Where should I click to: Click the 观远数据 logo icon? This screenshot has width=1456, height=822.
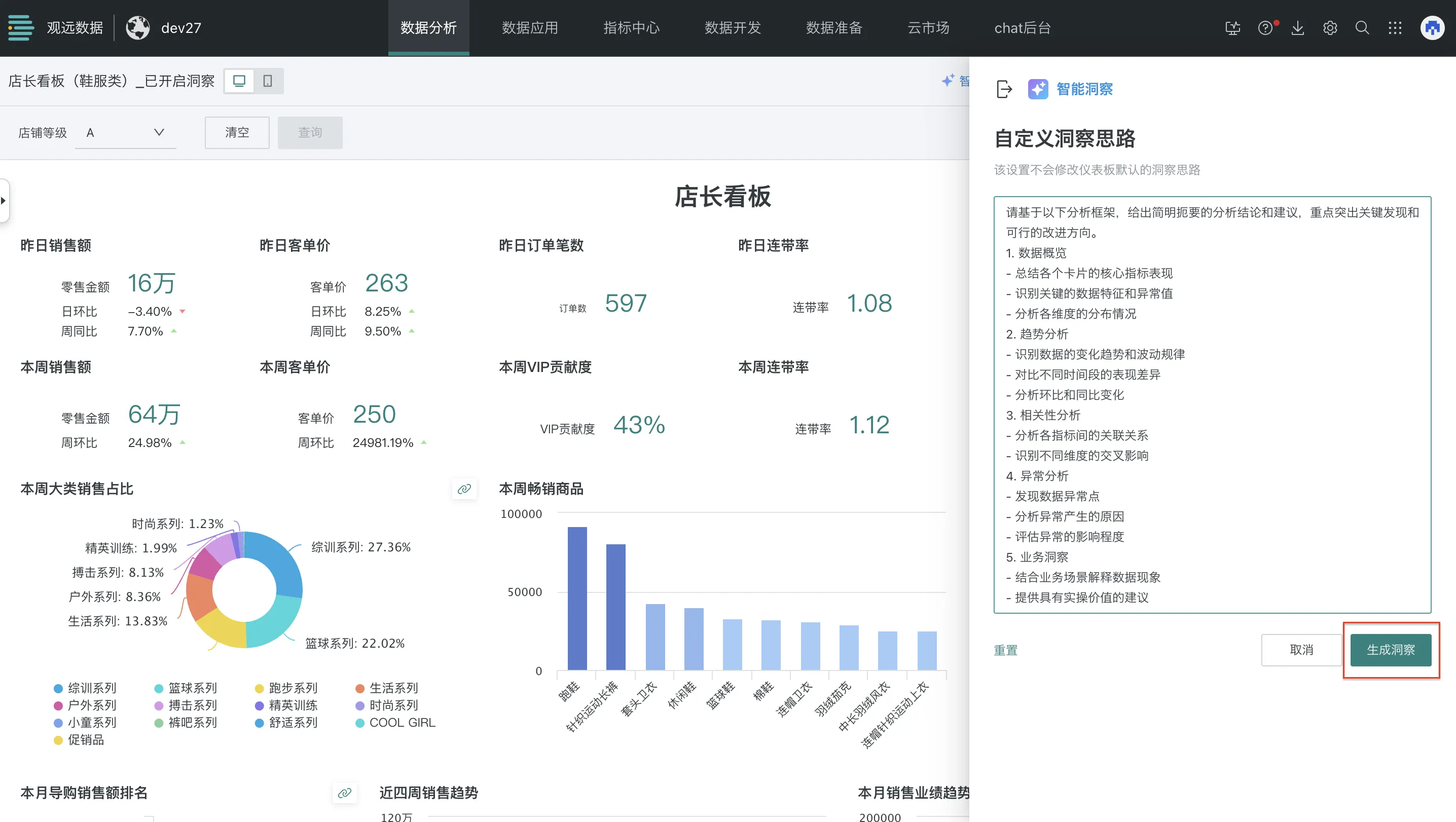[21, 28]
